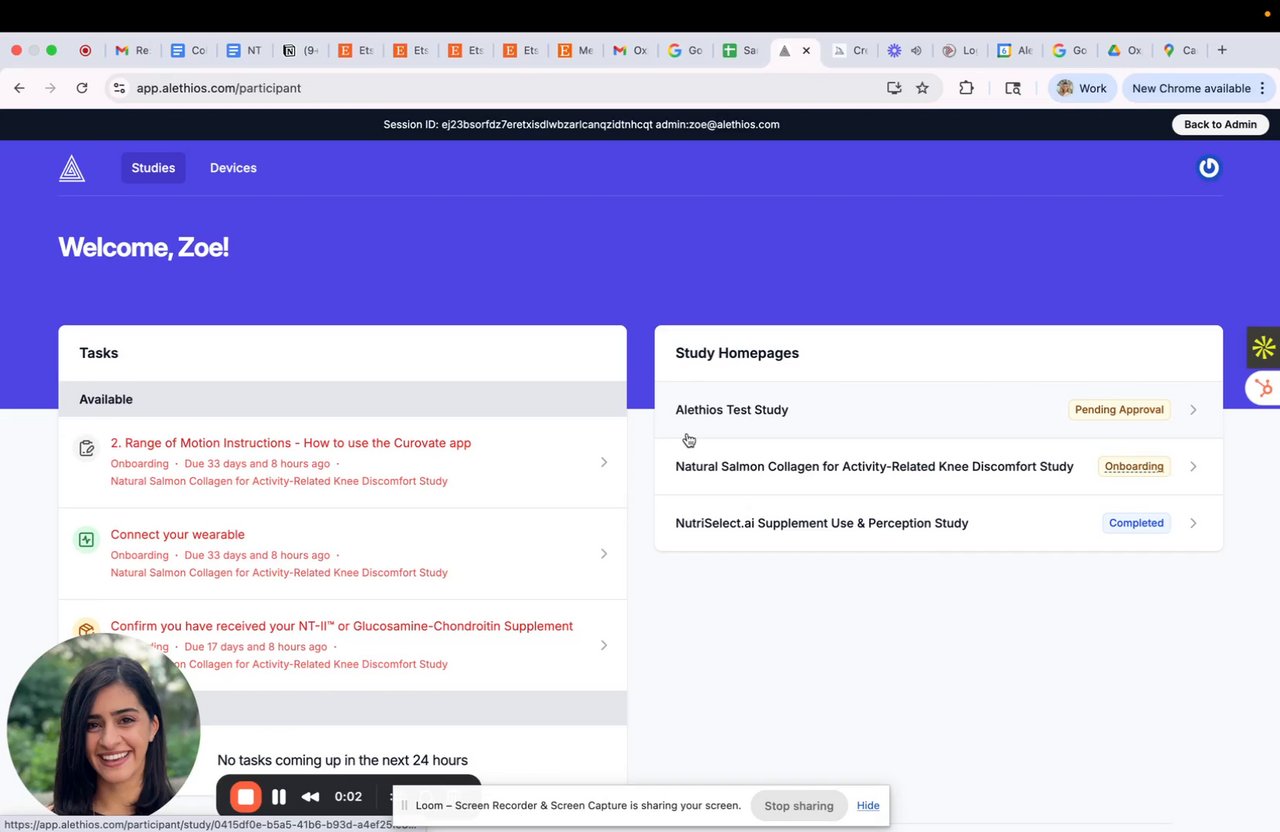The image size is (1280, 832).
Task: Reload the page
Action: click(x=82, y=88)
